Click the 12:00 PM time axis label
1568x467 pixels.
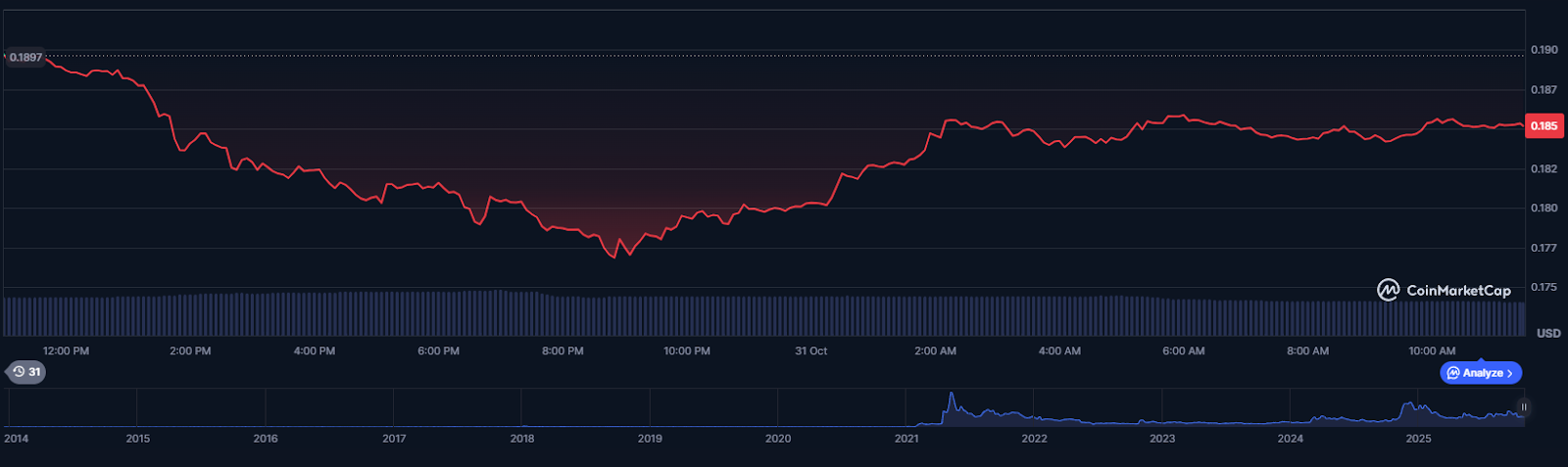click(66, 350)
